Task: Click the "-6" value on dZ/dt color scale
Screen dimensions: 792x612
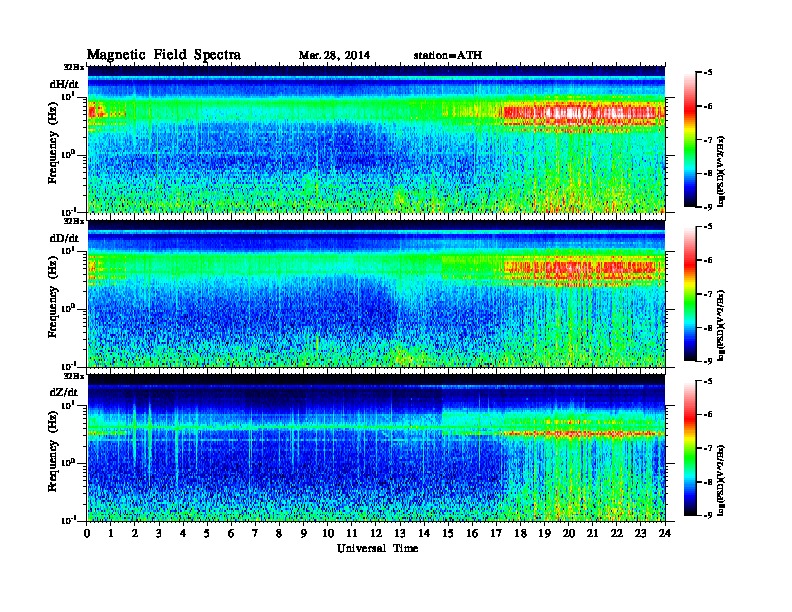Action: pos(708,414)
